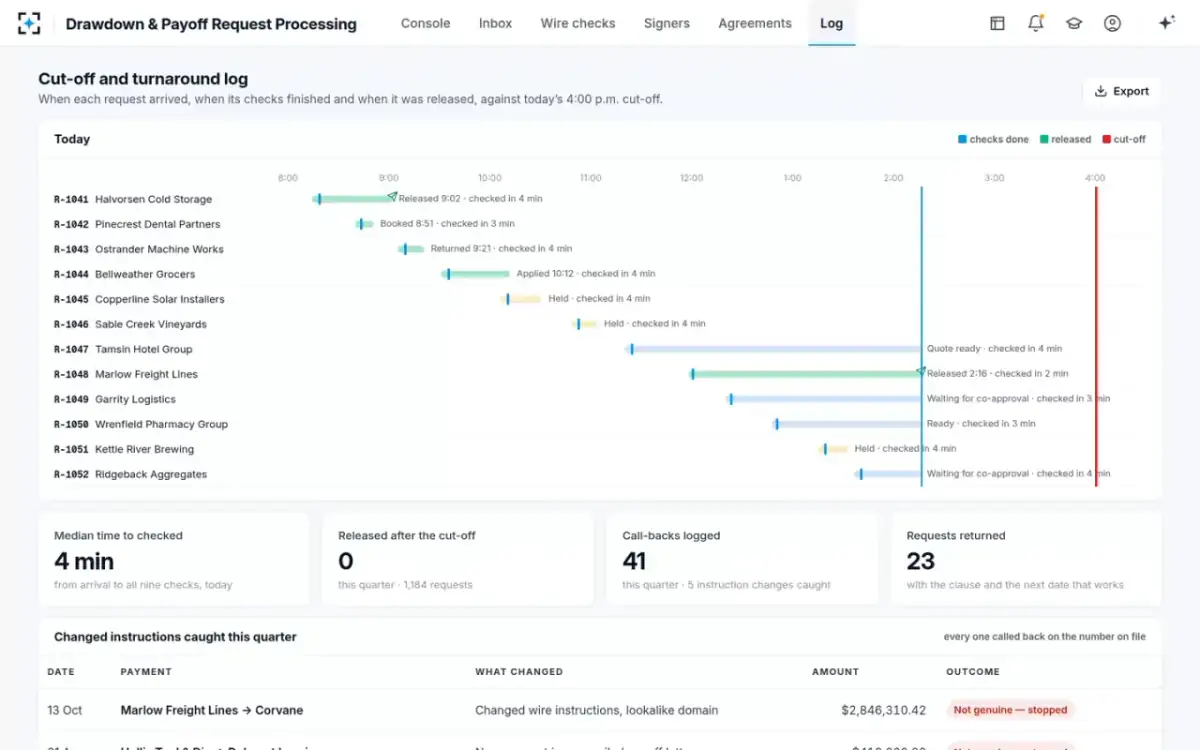This screenshot has width=1200, height=750.
Task: Switch to the Console tab
Action: (425, 23)
